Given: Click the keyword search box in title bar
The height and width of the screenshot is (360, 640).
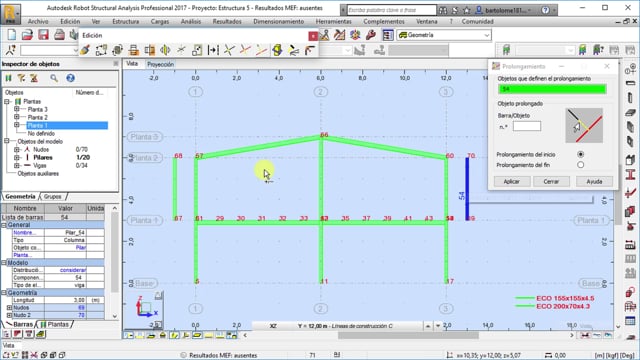Looking at the screenshot, I should click(x=391, y=10).
